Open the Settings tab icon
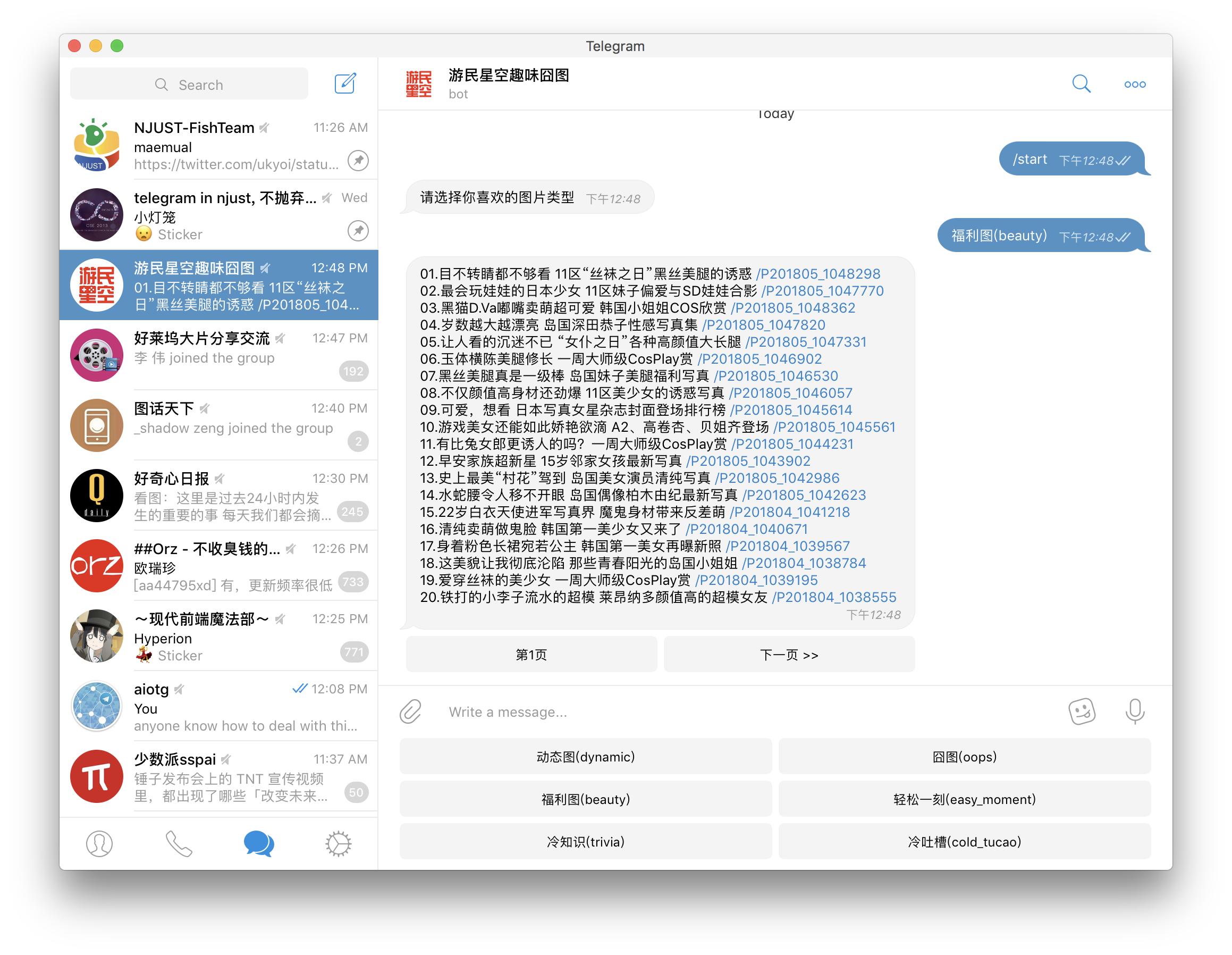1232x955 pixels. point(337,842)
